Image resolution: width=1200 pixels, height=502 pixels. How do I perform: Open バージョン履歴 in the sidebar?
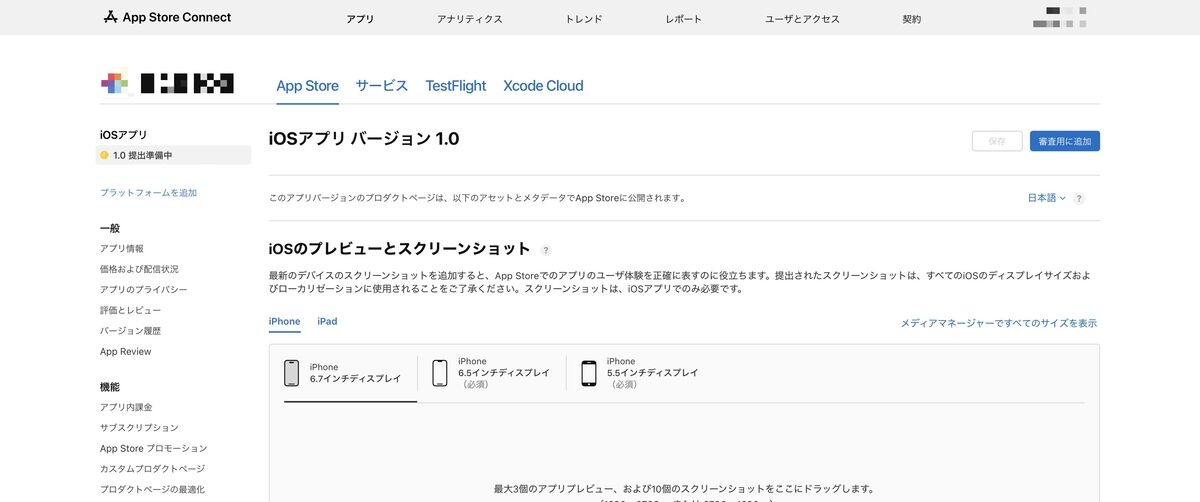[x=130, y=330]
